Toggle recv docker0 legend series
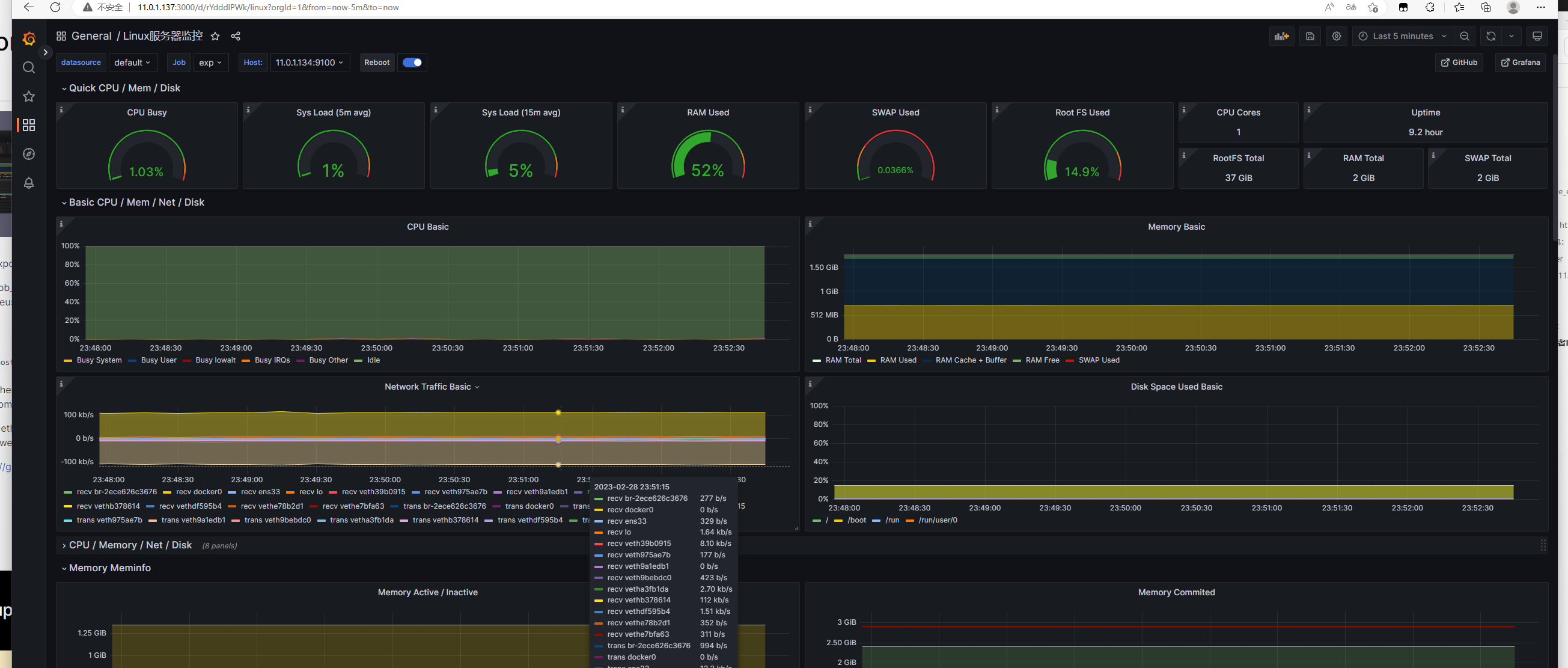Screen dimensions: 1568x668 (x=198, y=491)
